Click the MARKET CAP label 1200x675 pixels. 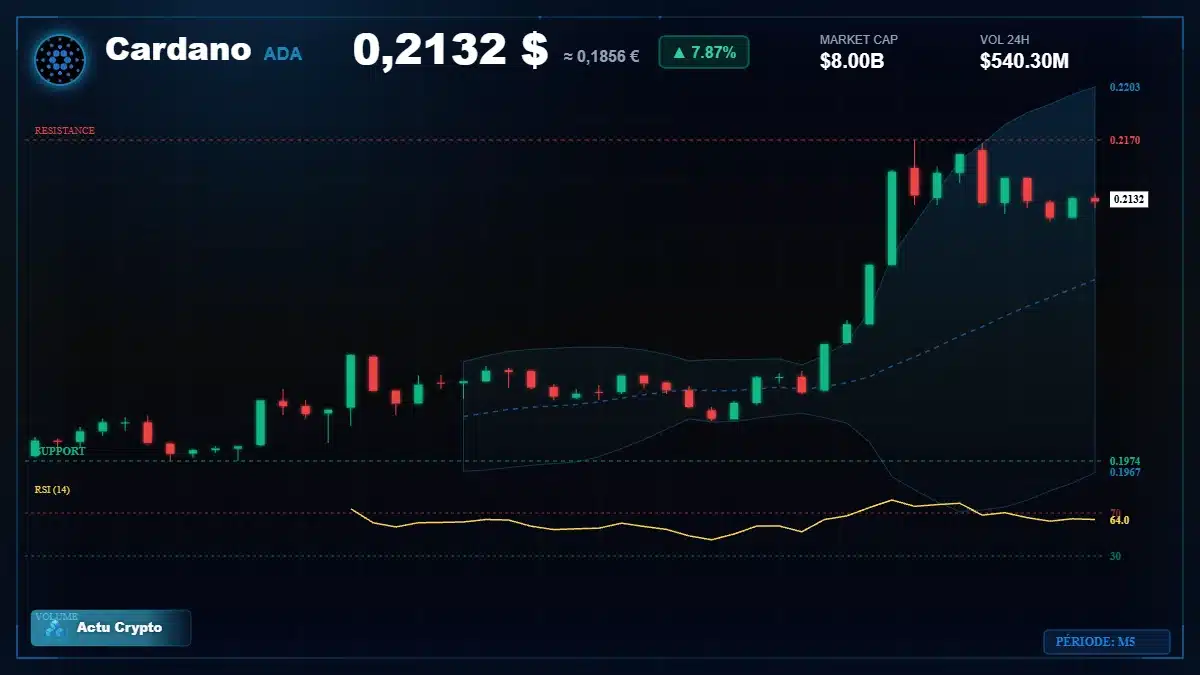[859, 40]
